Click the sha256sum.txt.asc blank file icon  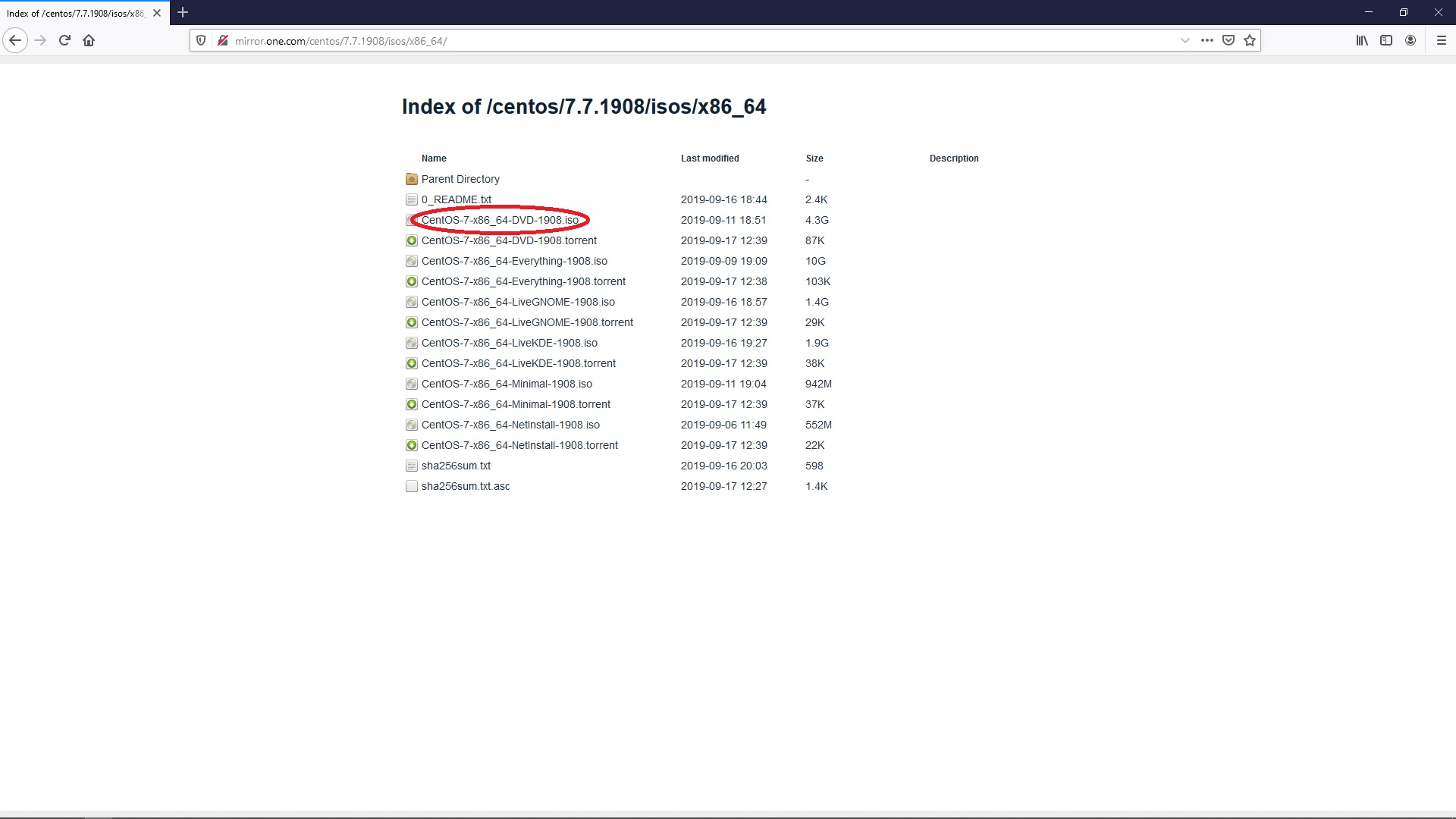tap(412, 486)
